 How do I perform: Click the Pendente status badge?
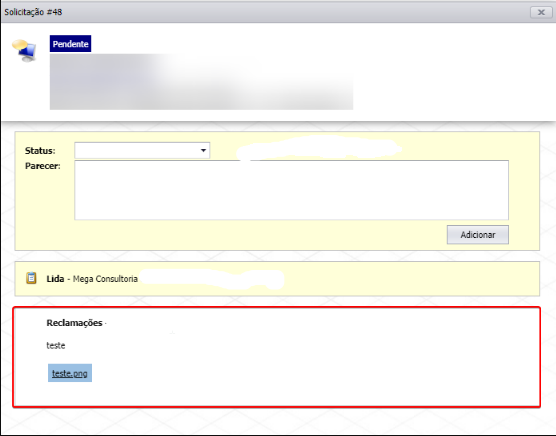70,44
